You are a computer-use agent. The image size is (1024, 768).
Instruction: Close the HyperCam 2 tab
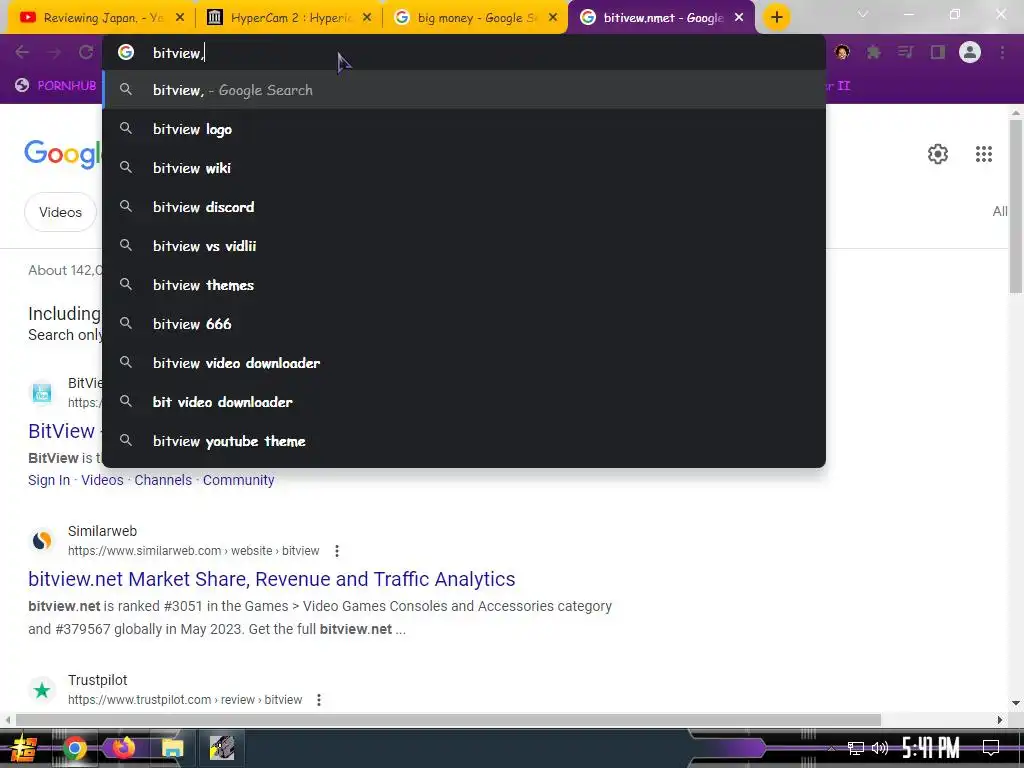[367, 18]
